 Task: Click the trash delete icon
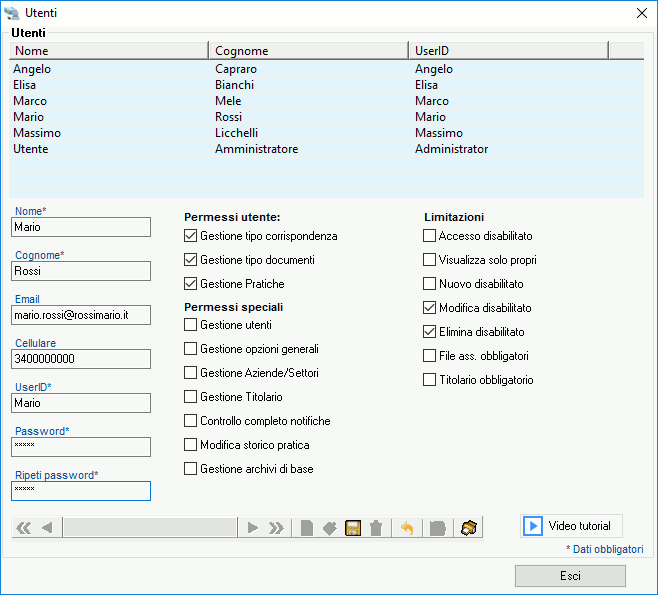tap(376, 528)
